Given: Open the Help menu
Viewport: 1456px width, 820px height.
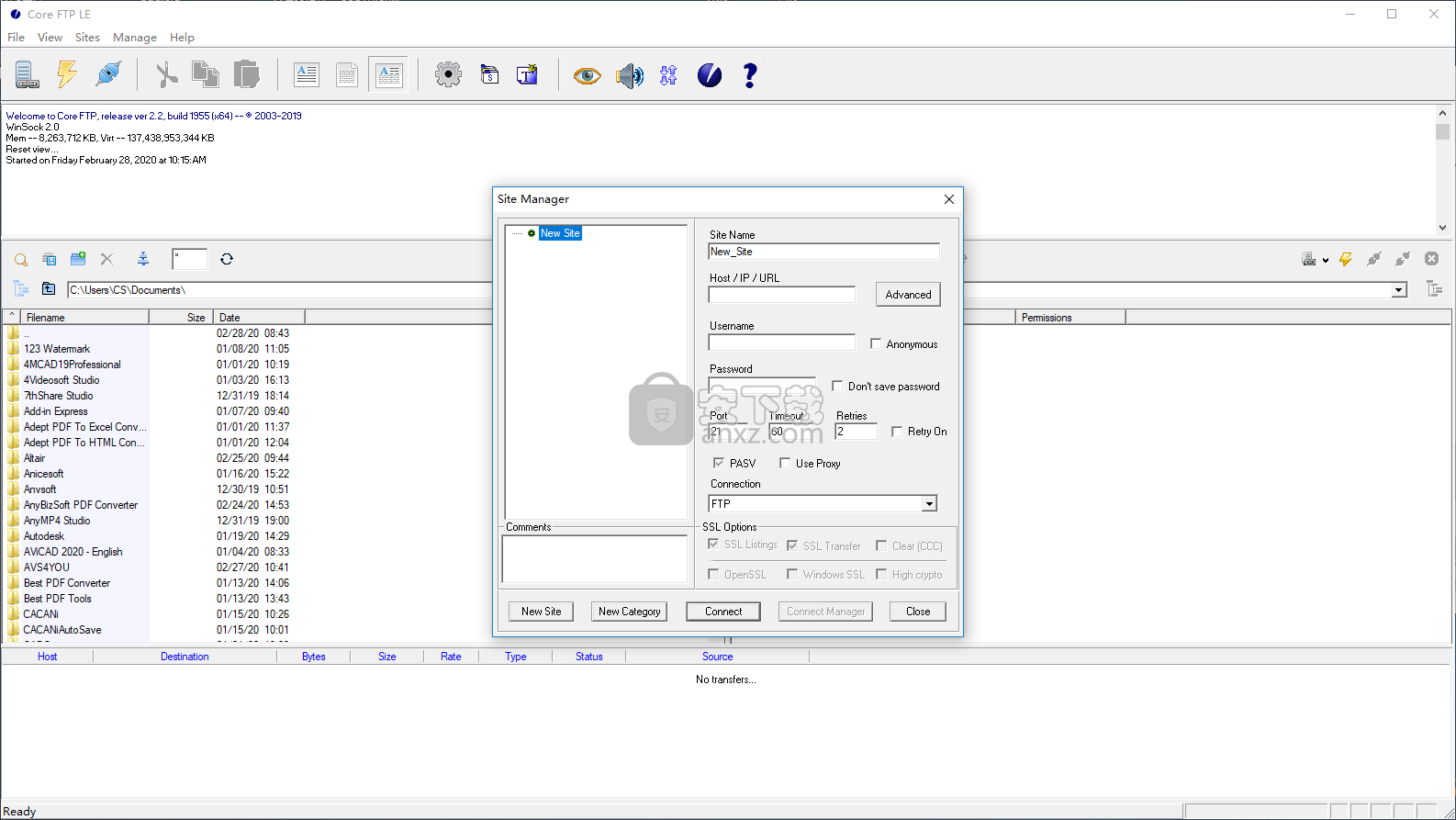Looking at the screenshot, I should (182, 38).
